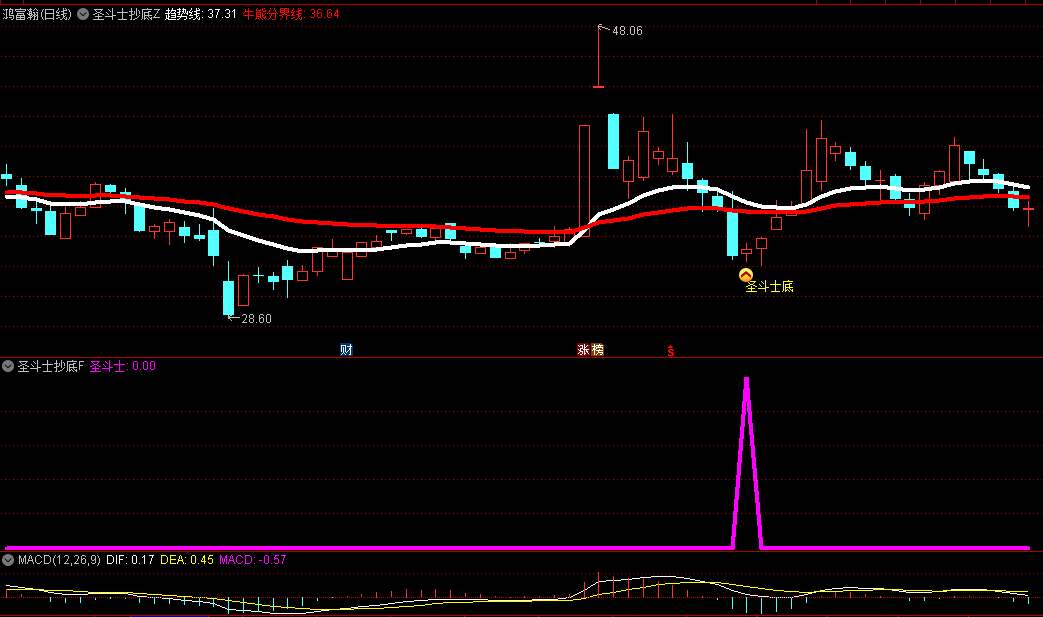Click the 财 info marker icon
The image size is (1043, 617).
(346, 350)
